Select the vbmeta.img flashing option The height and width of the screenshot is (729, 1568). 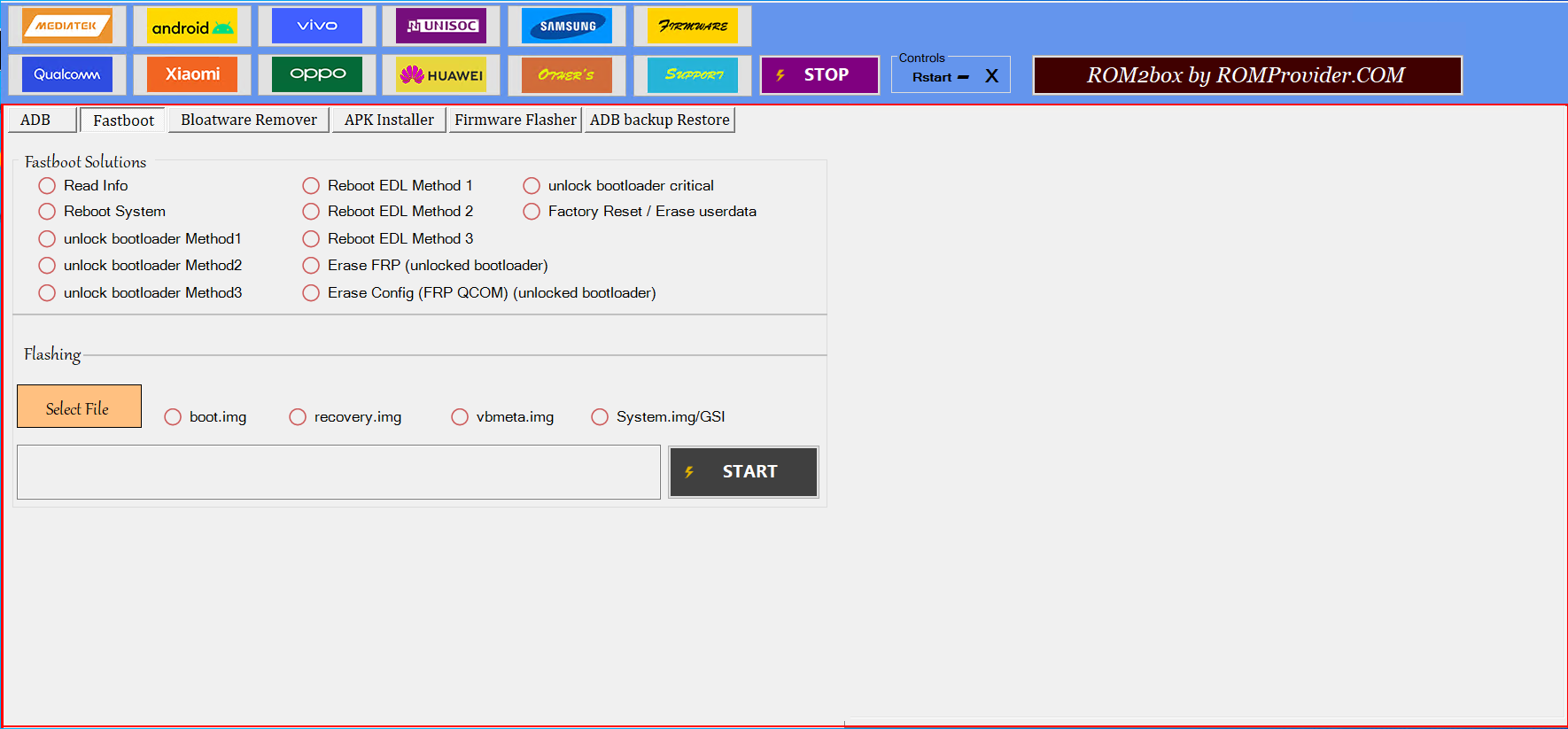pos(502,416)
